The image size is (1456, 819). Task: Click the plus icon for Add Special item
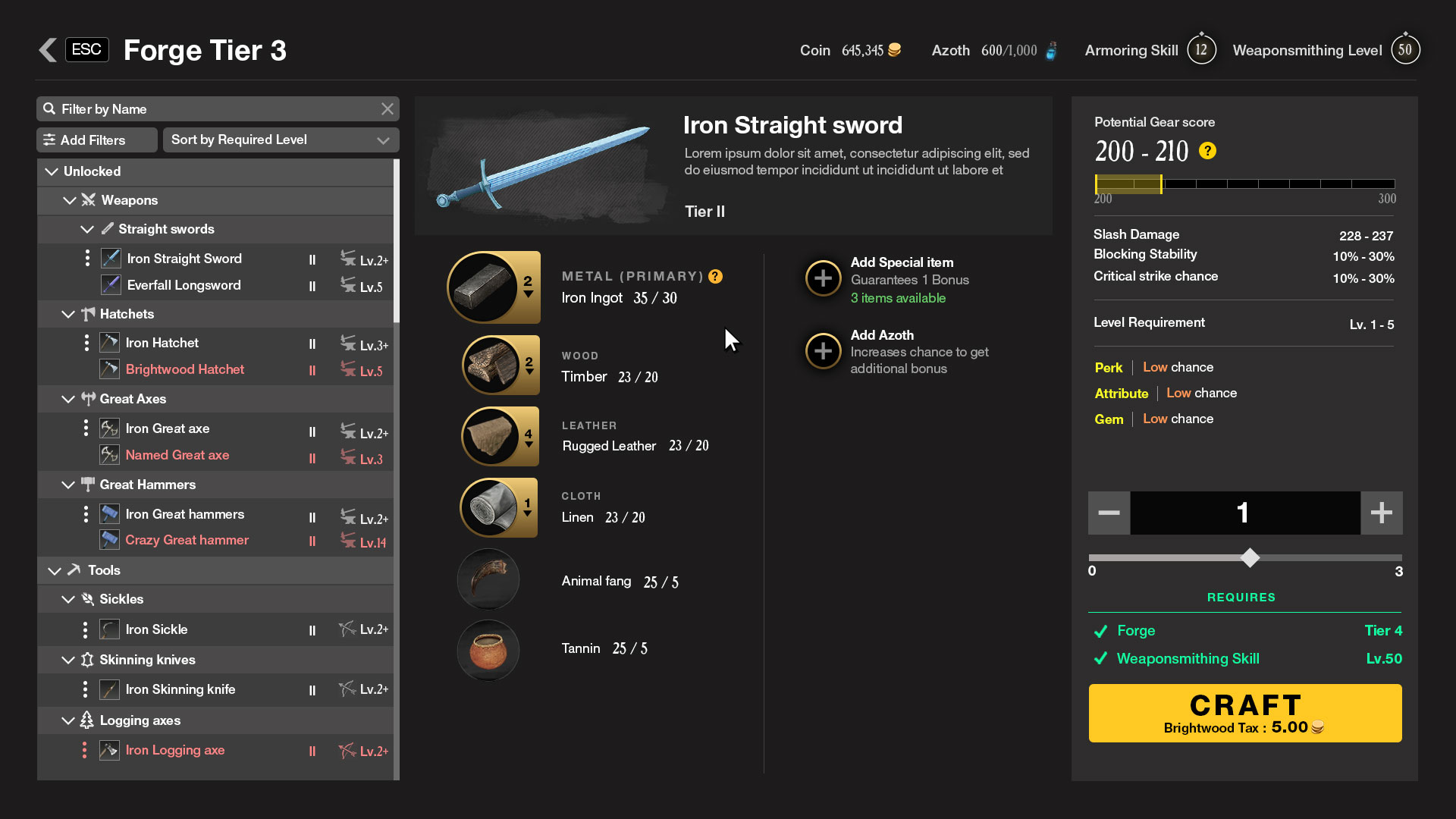[x=823, y=278]
